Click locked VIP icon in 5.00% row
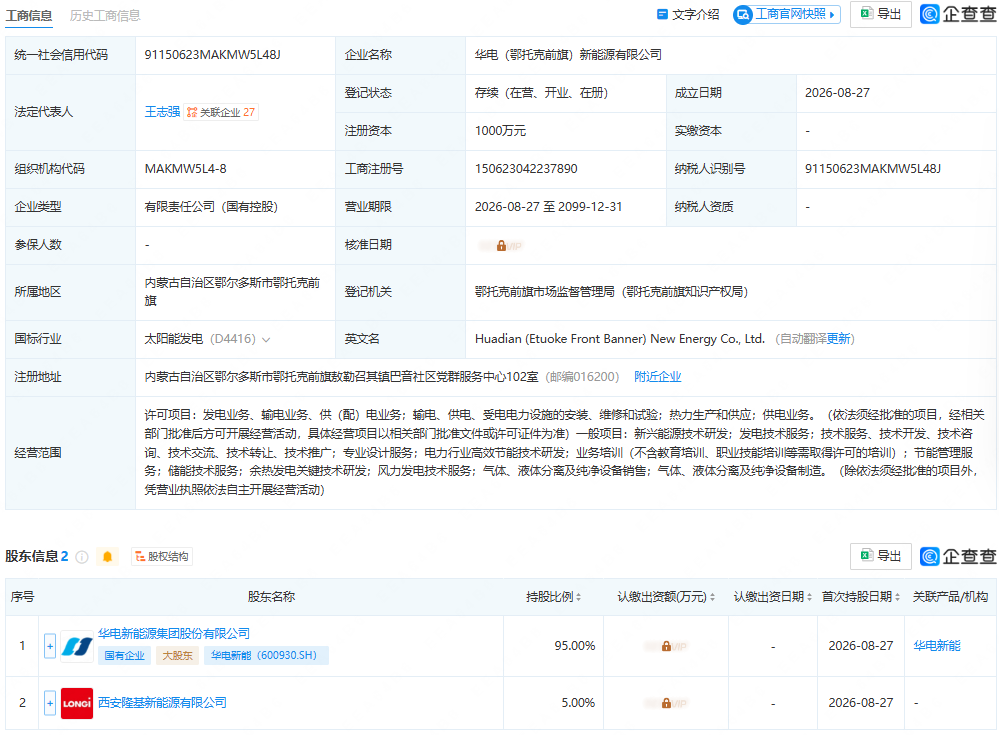This screenshot has height=735, width=999. click(666, 703)
